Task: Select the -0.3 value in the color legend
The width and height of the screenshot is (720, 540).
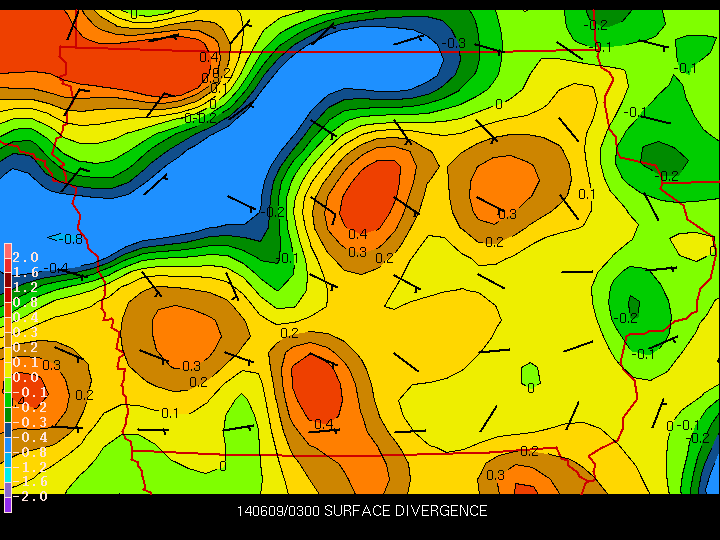Action: click(30, 422)
